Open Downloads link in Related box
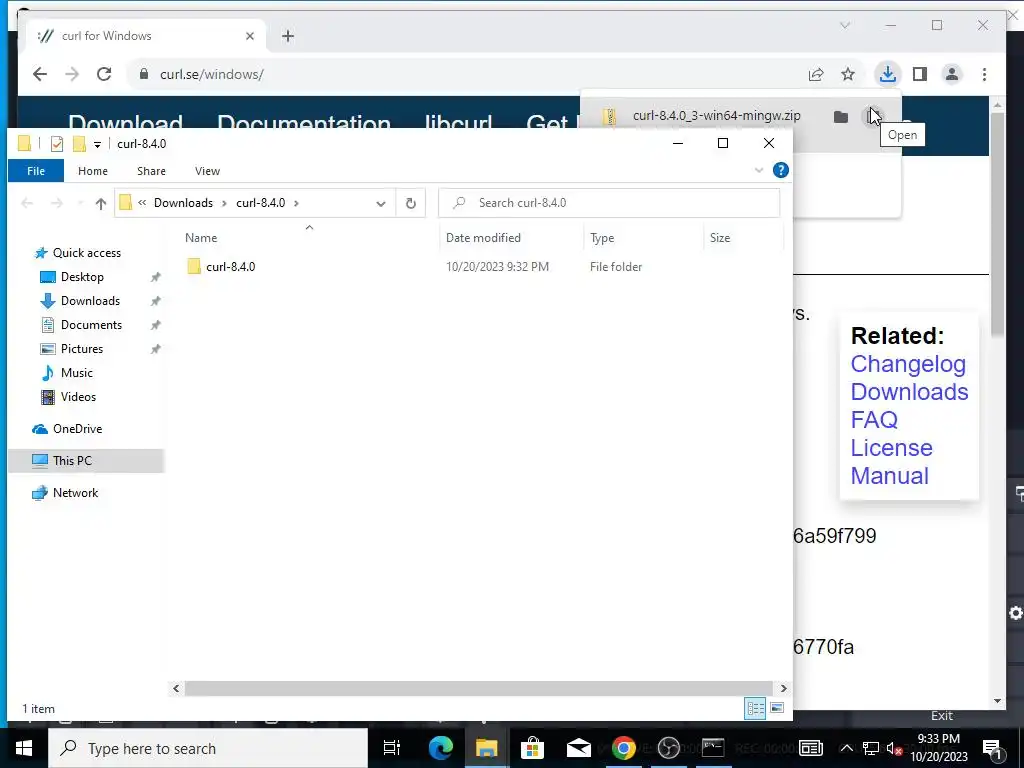 pos(909,392)
